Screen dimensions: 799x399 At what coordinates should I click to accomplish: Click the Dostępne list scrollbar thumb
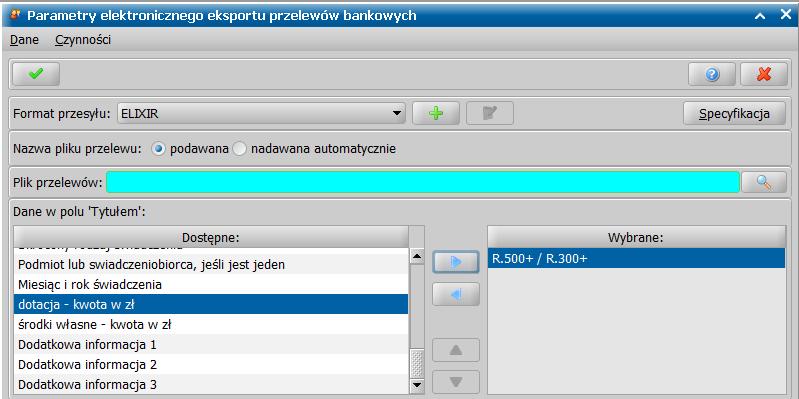click(x=417, y=364)
